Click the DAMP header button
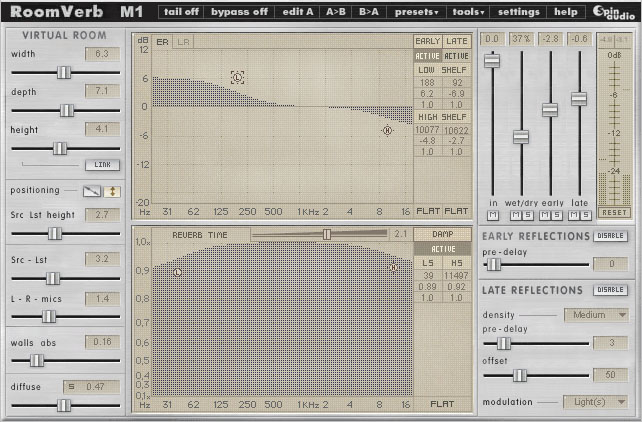 443,234
